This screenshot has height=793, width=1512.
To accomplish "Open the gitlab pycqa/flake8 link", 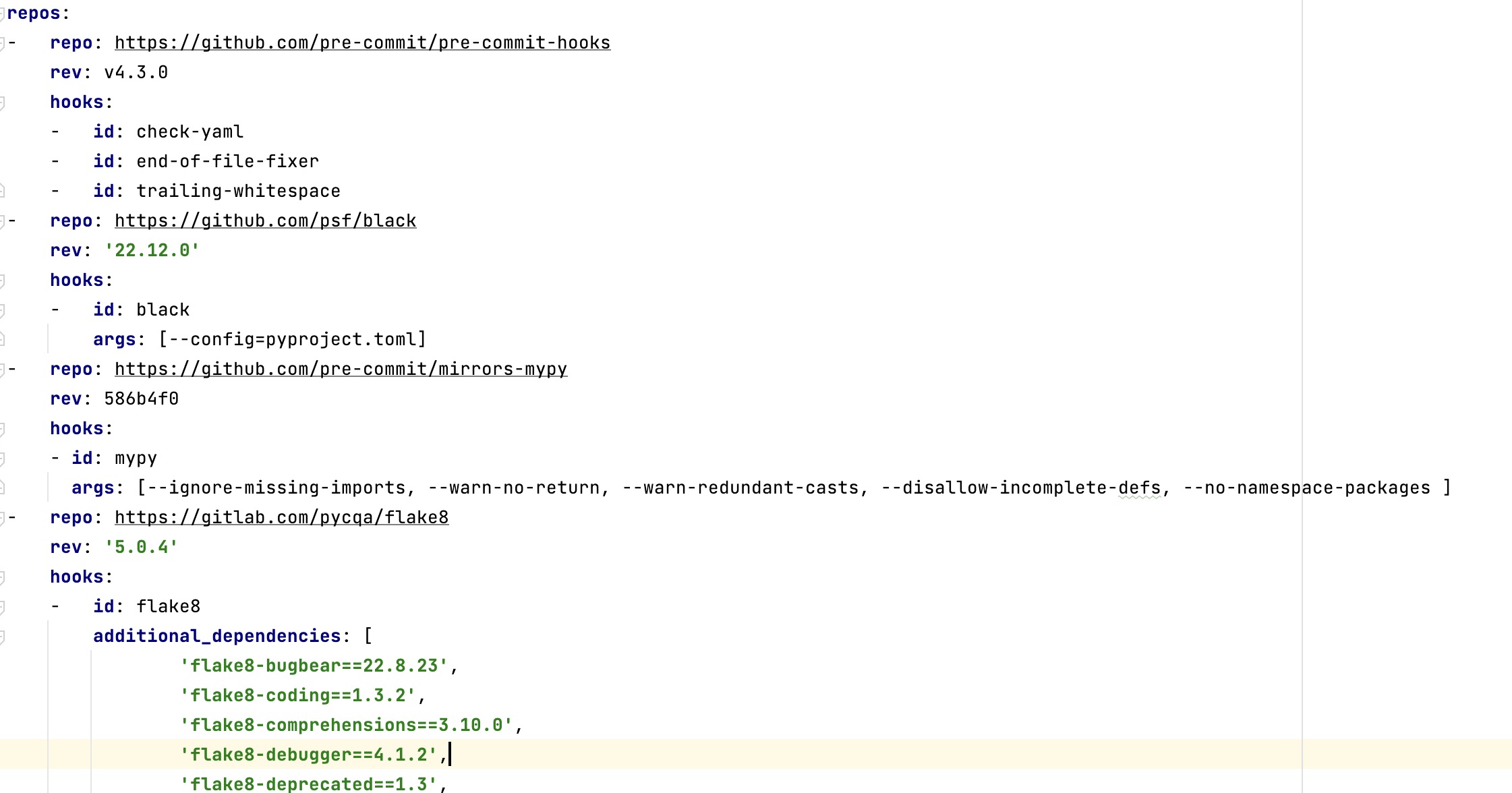I will click(x=281, y=518).
